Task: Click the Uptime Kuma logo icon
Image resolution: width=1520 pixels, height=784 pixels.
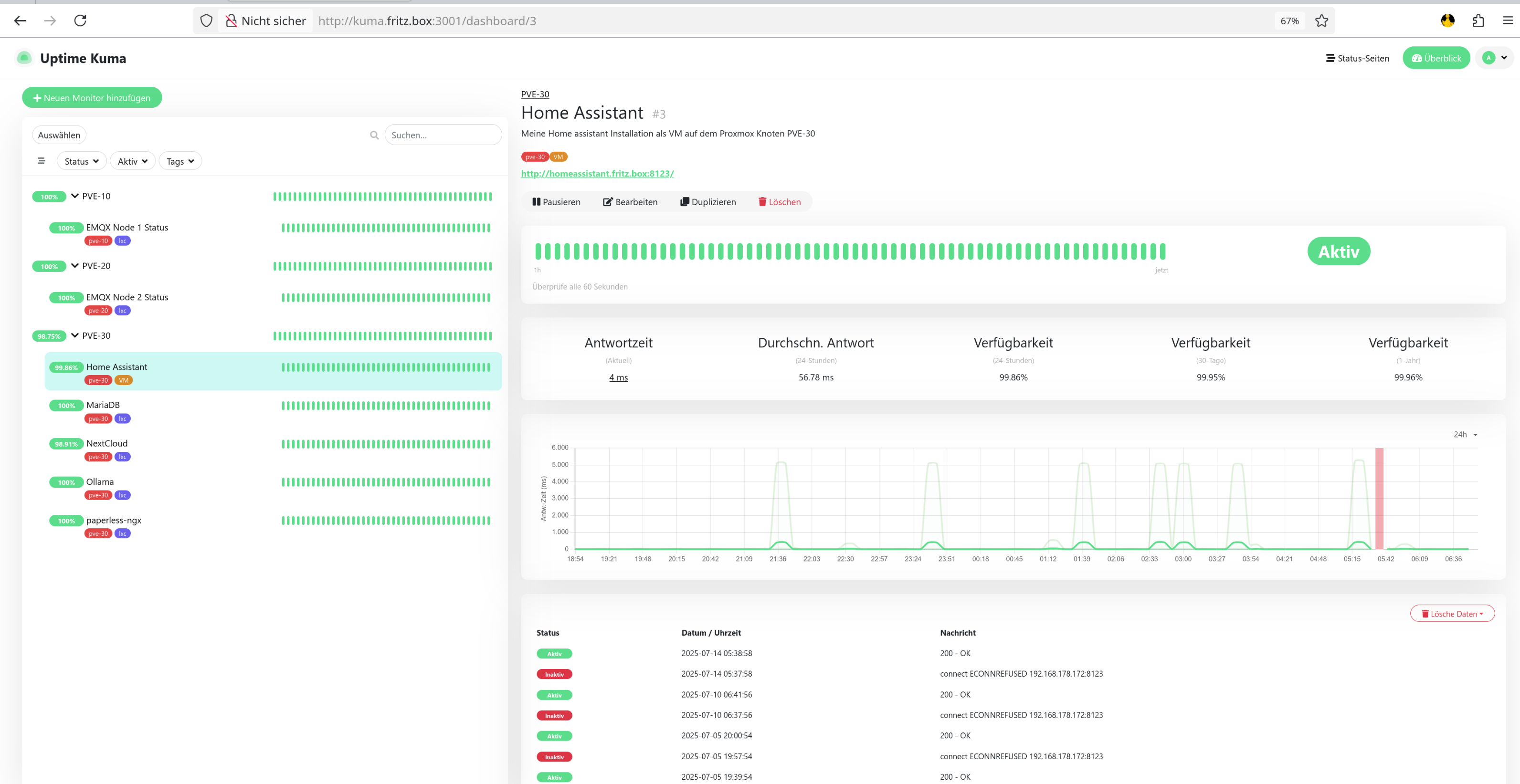Action: click(x=24, y=58)
